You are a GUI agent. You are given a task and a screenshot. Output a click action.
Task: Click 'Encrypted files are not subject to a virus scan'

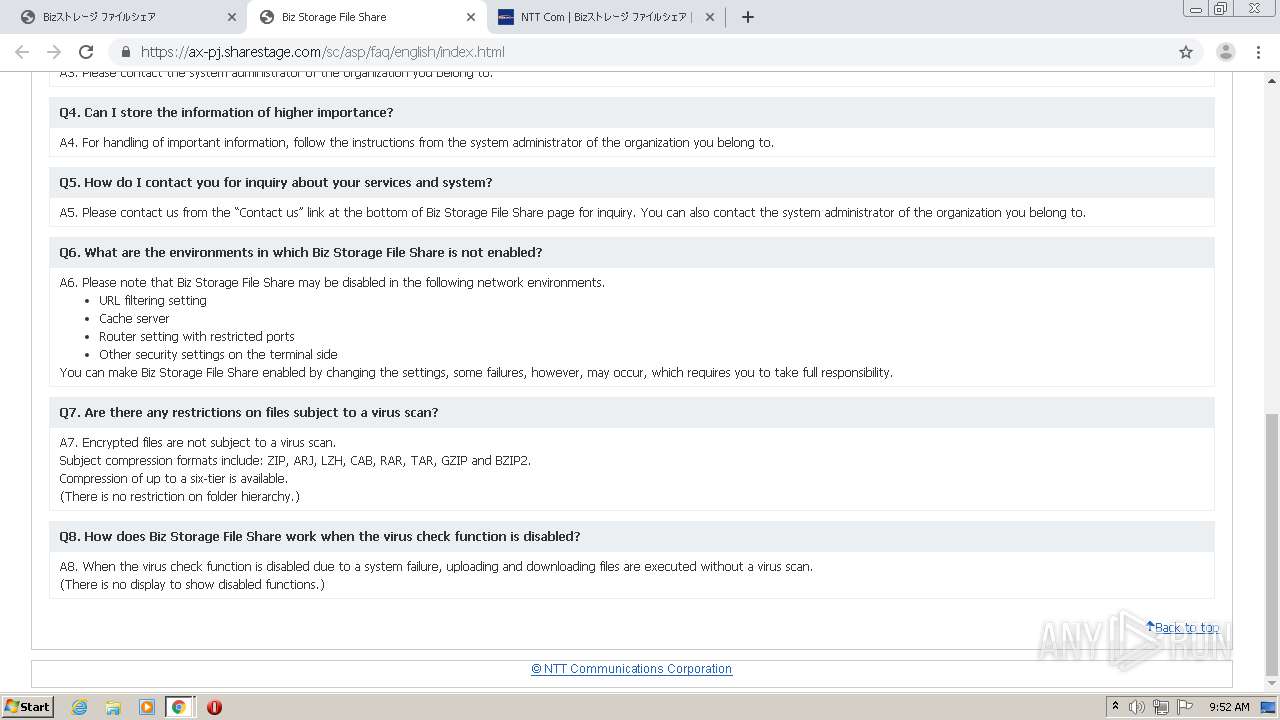[x=209, y=442]
